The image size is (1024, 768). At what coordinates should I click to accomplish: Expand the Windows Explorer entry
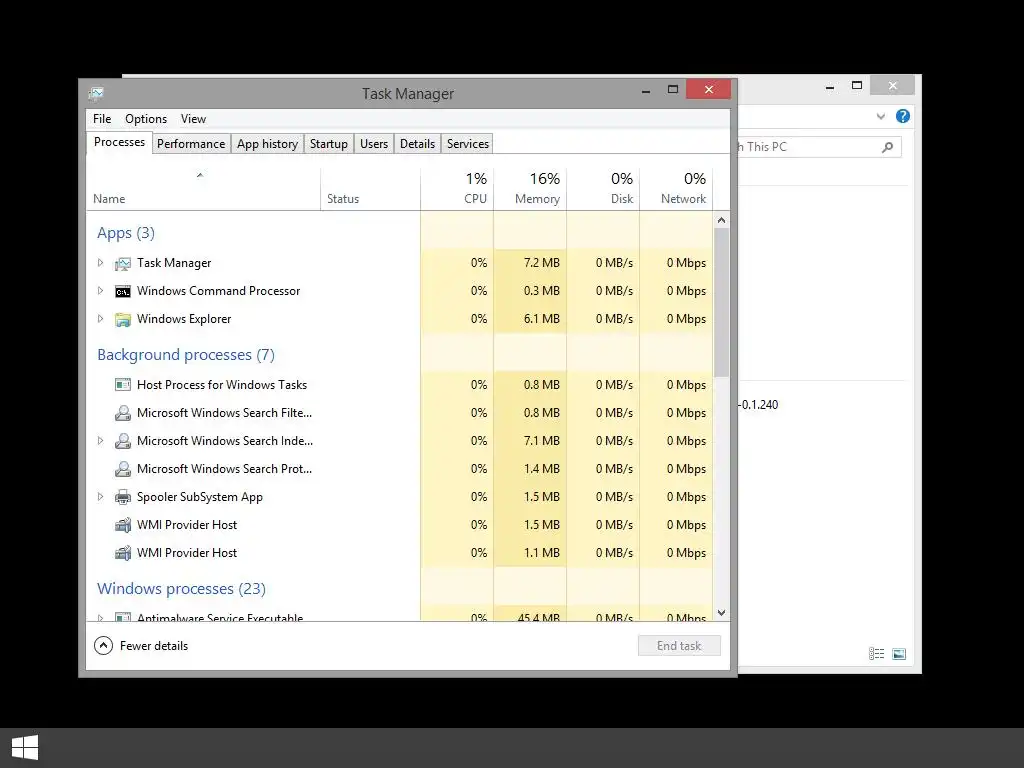click(100, 319)
